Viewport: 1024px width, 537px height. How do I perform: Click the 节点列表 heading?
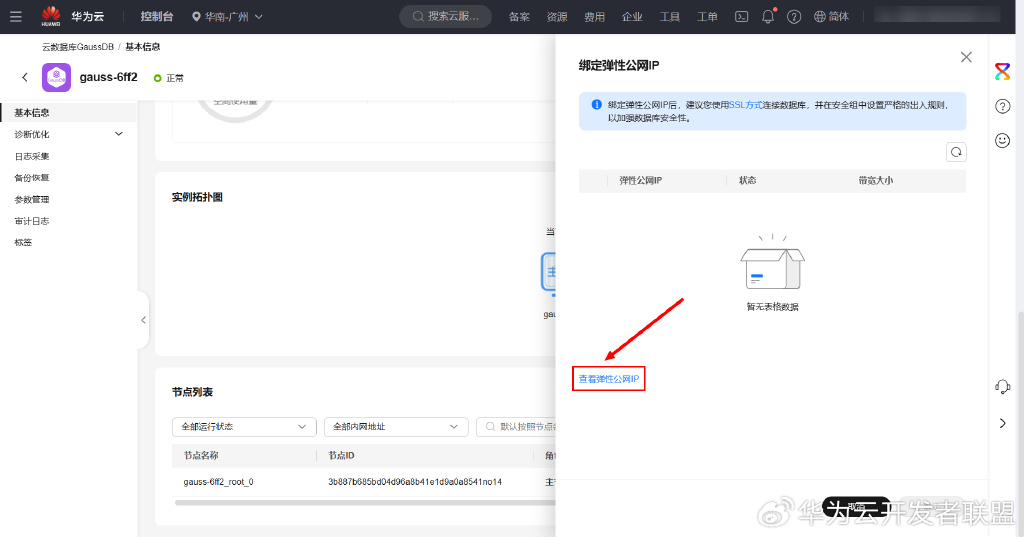coord(193,392)
